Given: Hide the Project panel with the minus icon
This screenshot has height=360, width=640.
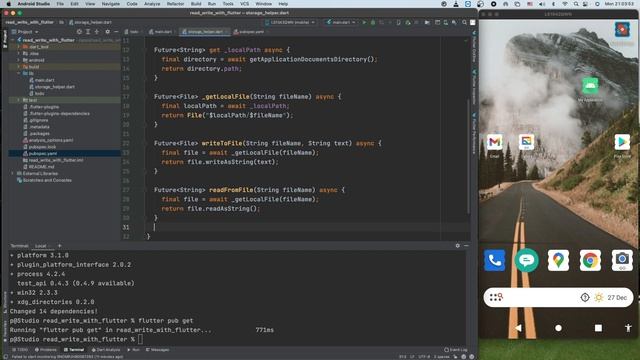Looking at the screenshot, I should [116, 31].
